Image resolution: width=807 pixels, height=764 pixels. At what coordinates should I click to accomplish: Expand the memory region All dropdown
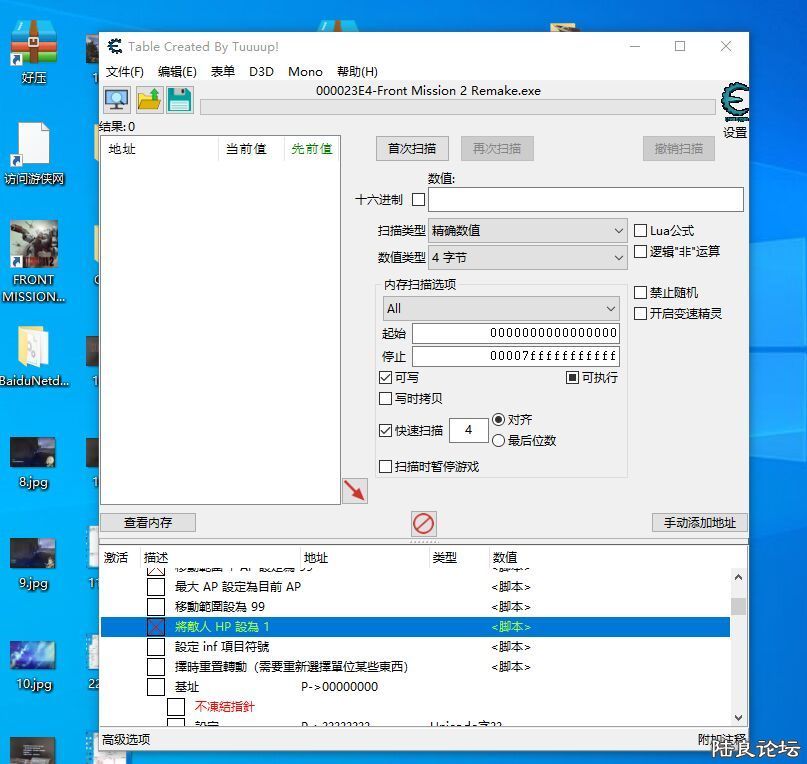point(501,309)
